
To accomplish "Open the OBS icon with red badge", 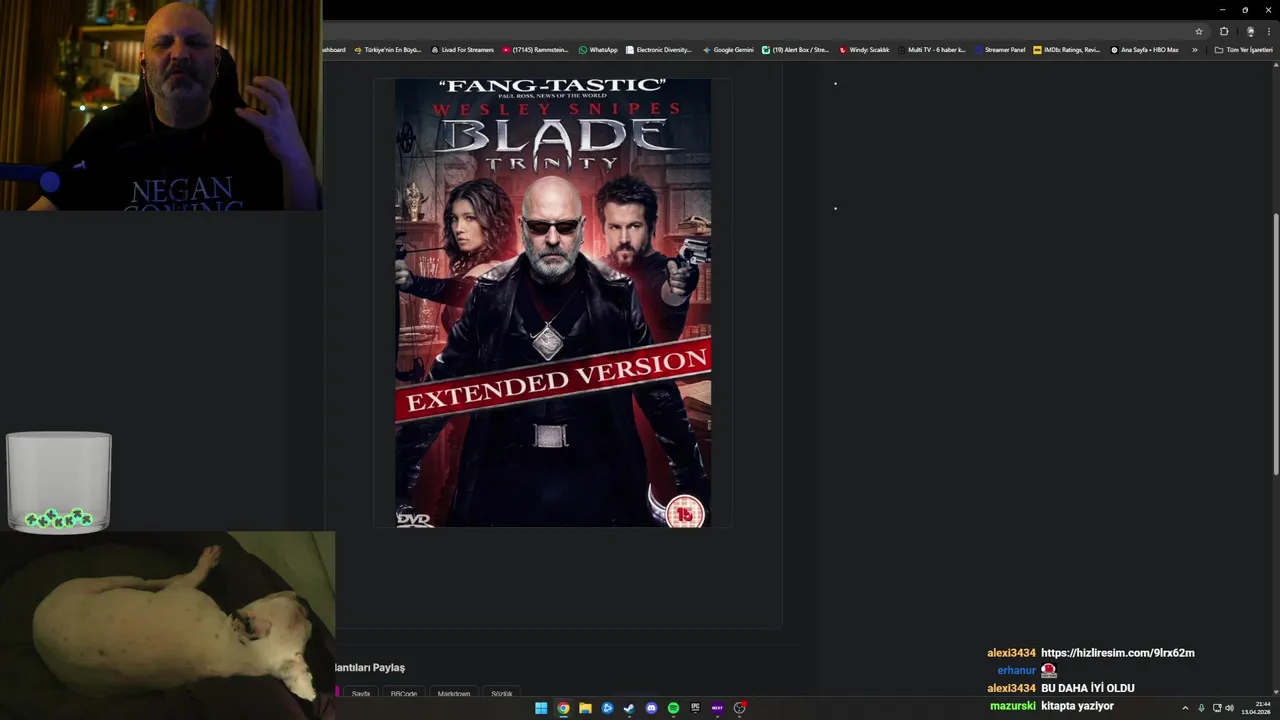I will [740, 708].
